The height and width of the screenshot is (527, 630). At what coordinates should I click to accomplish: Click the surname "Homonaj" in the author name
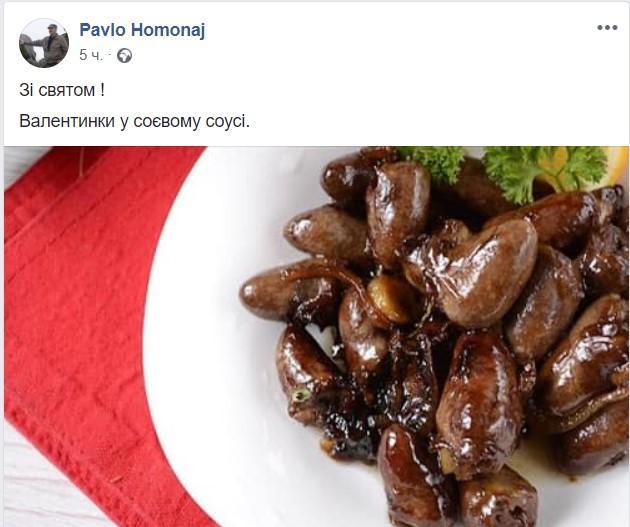coord(168,30)
